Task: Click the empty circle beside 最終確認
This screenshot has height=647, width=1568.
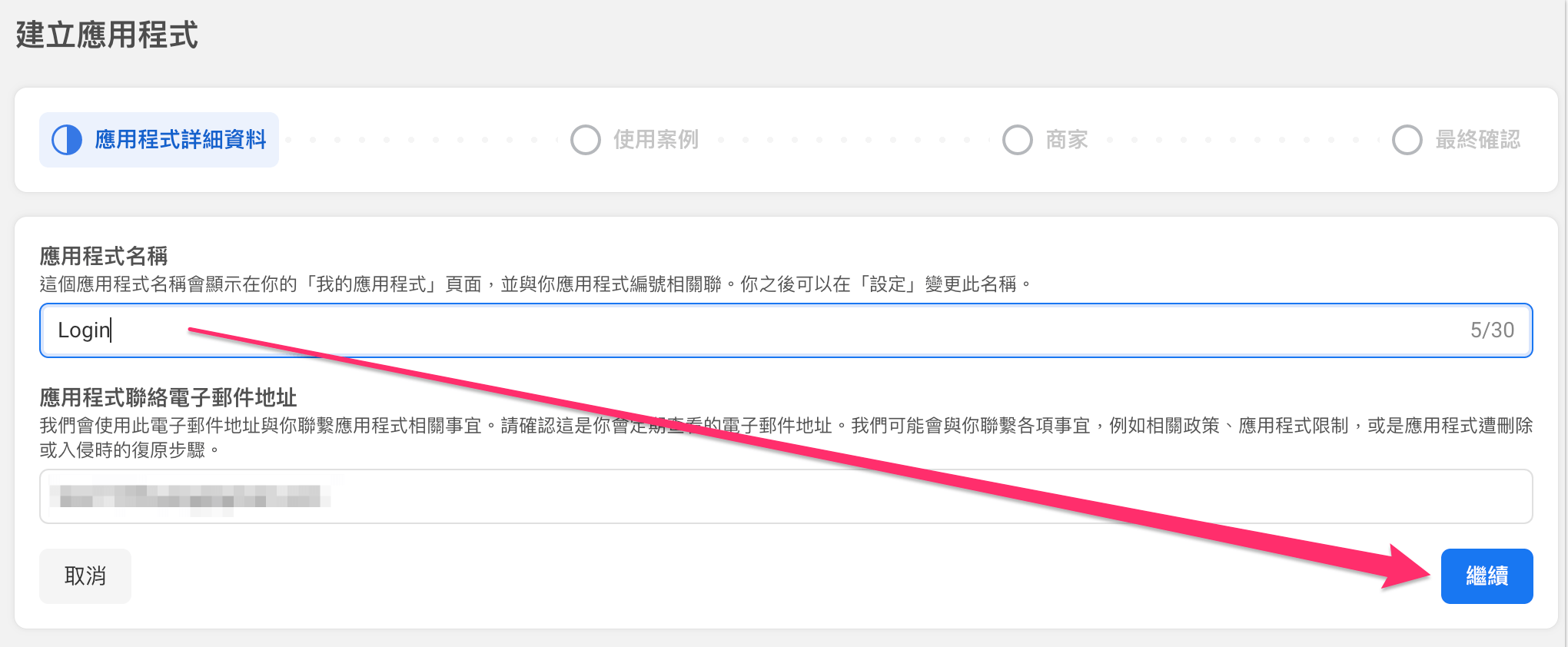Action: click(x=1407, y=140)
